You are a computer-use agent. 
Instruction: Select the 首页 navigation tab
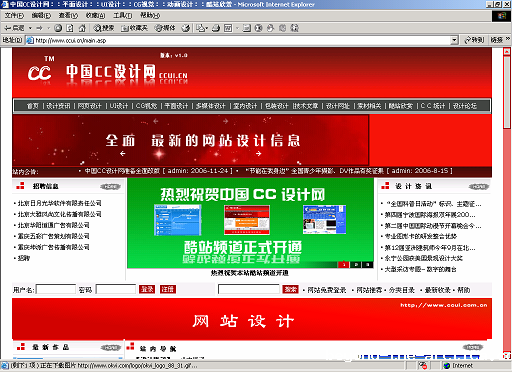click(x=33, y=106)
